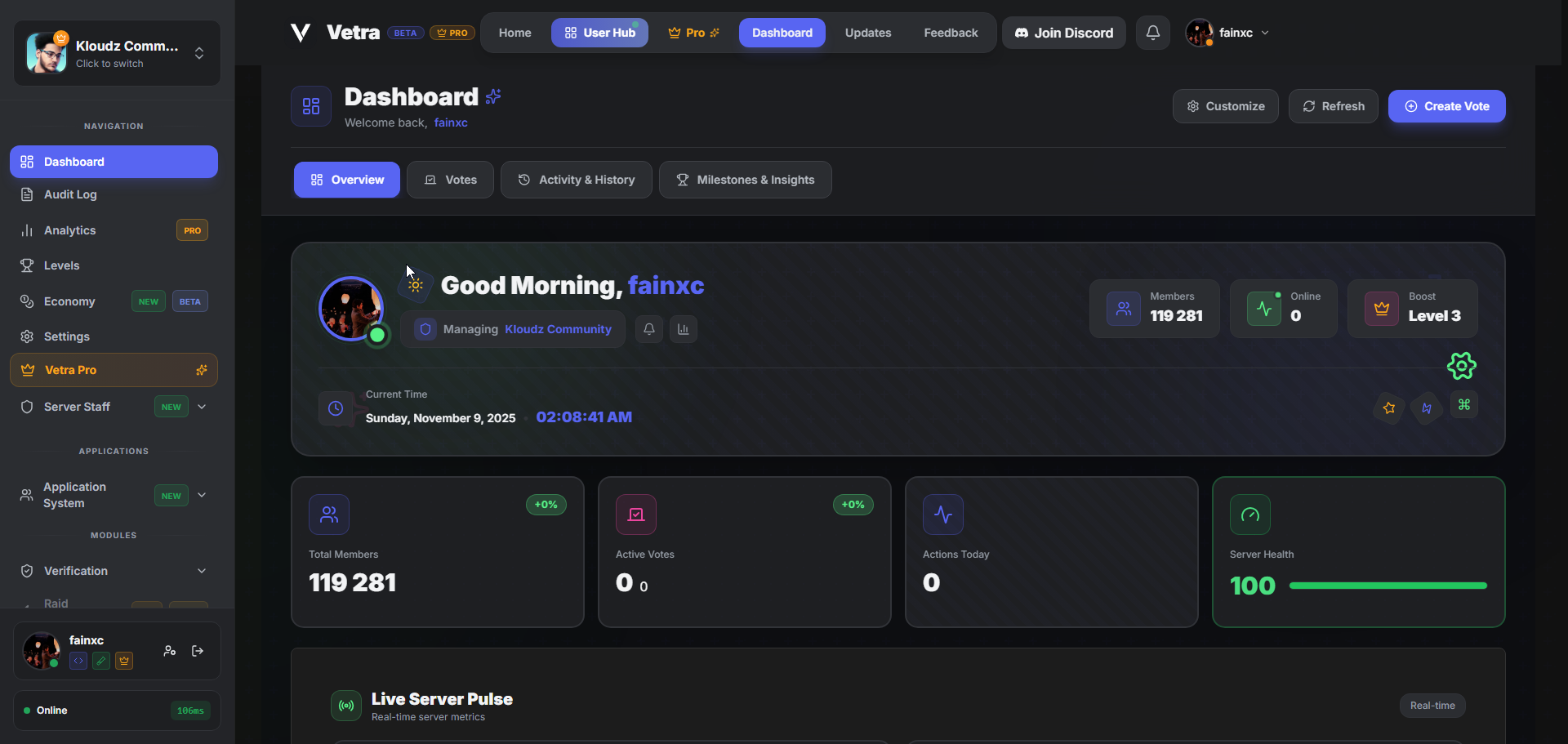This screenshot has height=744, width=1568.
Task: Collapse the Verification module section
Action: pyautogui.click(x=201, y=571)
